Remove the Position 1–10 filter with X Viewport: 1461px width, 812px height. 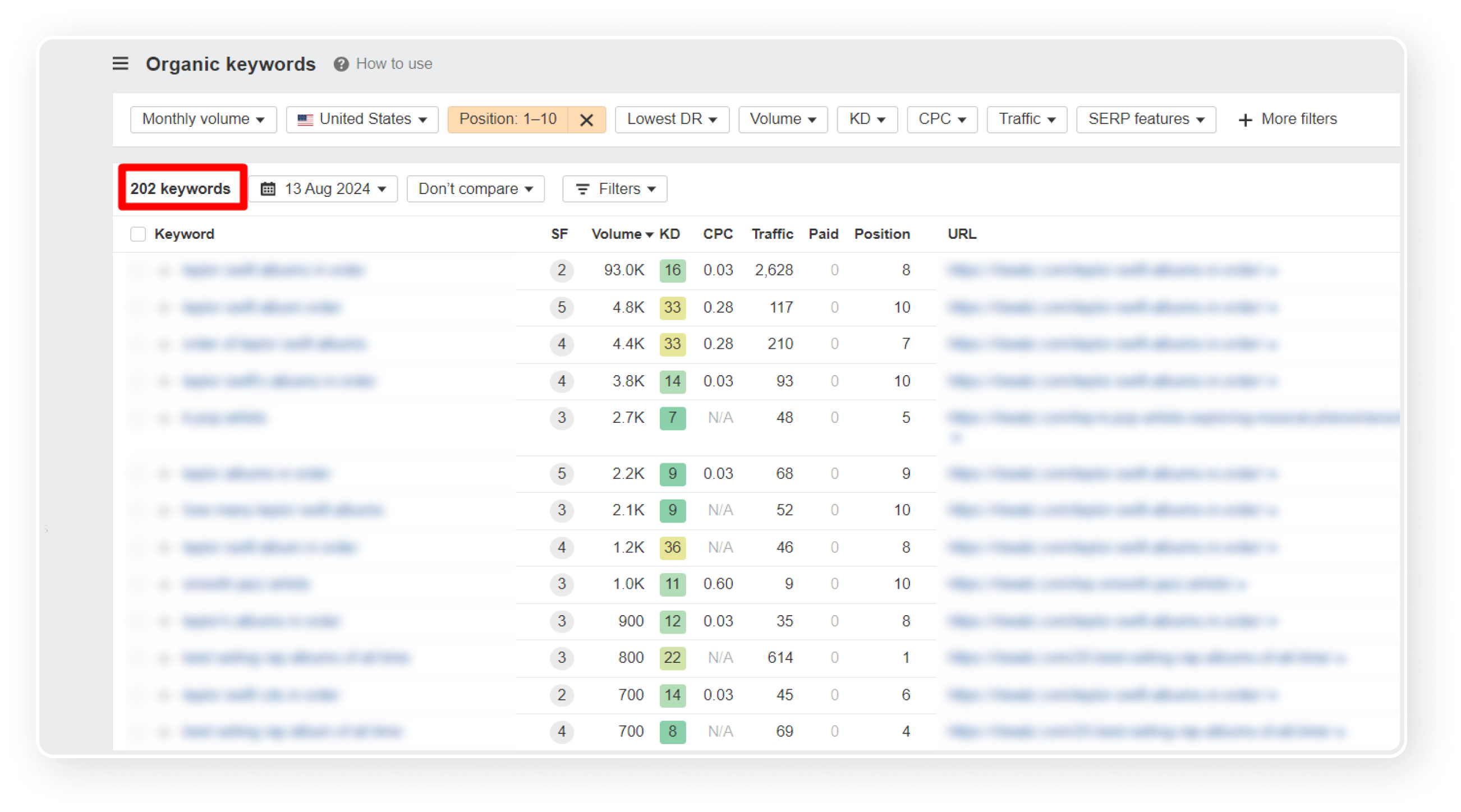pyautogui.click(x=586, y=119)
